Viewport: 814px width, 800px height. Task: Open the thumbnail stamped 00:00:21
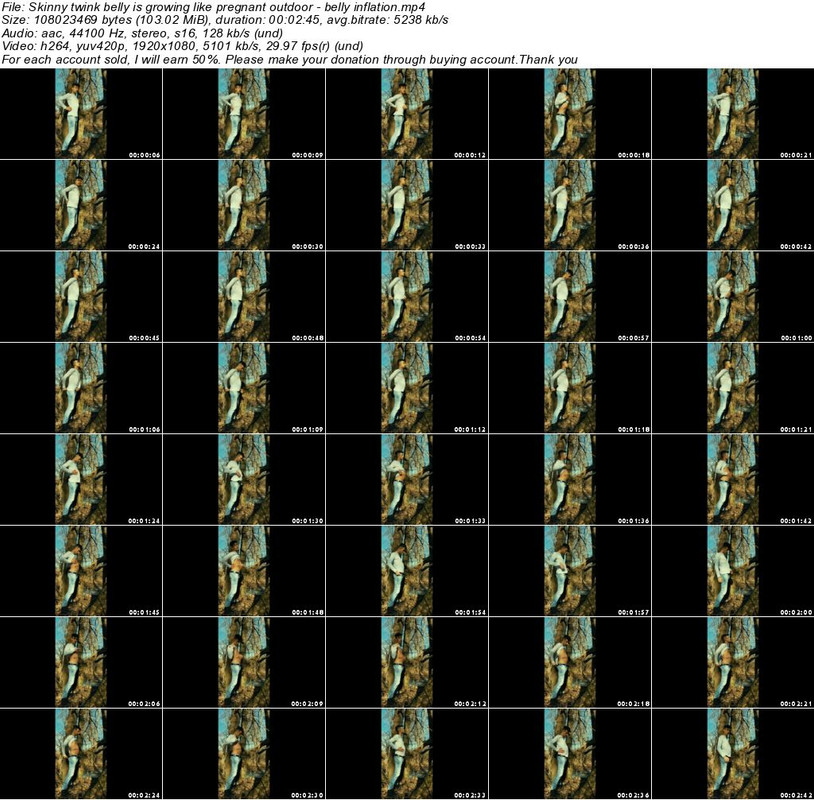733,114
